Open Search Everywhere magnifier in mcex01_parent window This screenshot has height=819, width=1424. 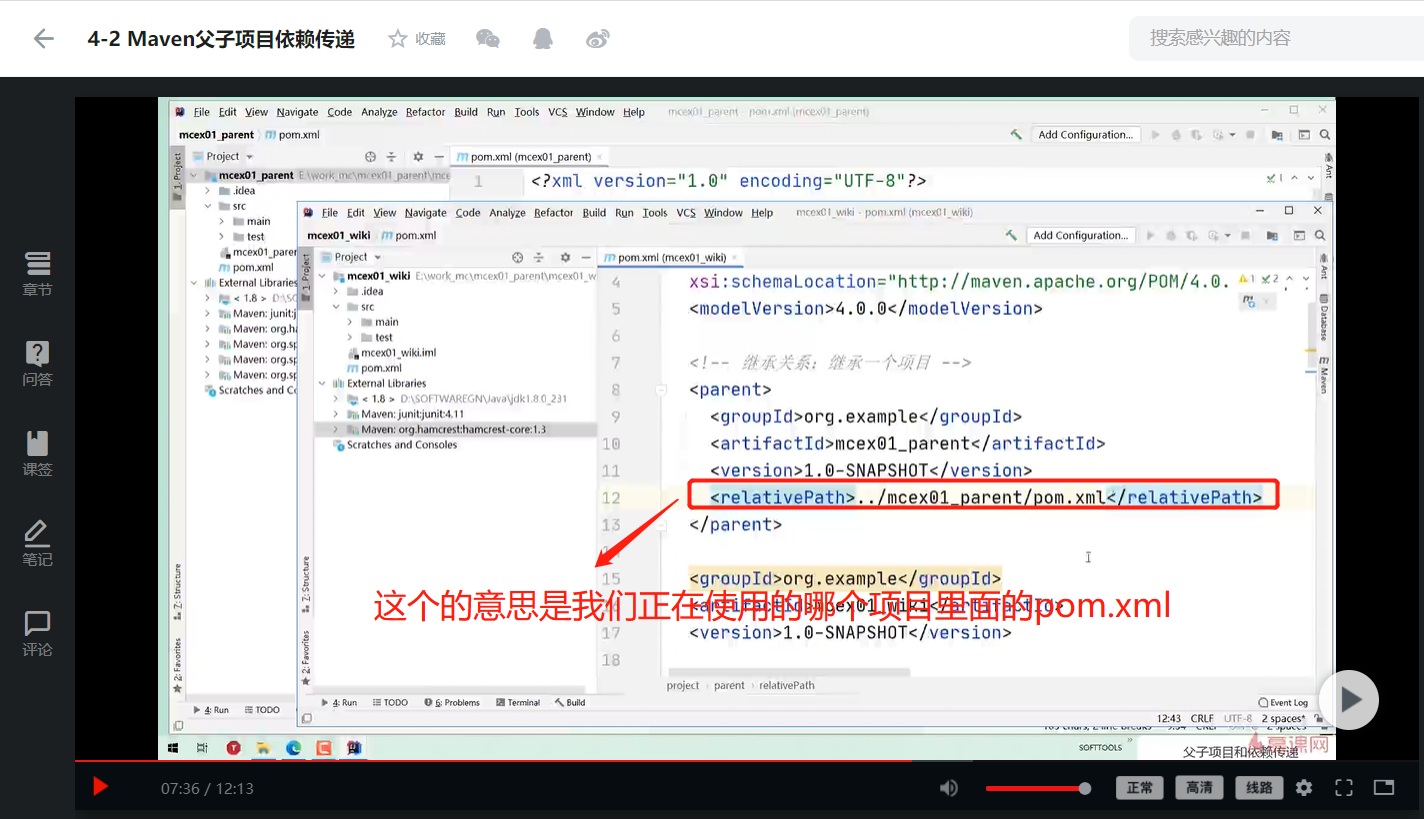click(x=1325, y=134)
